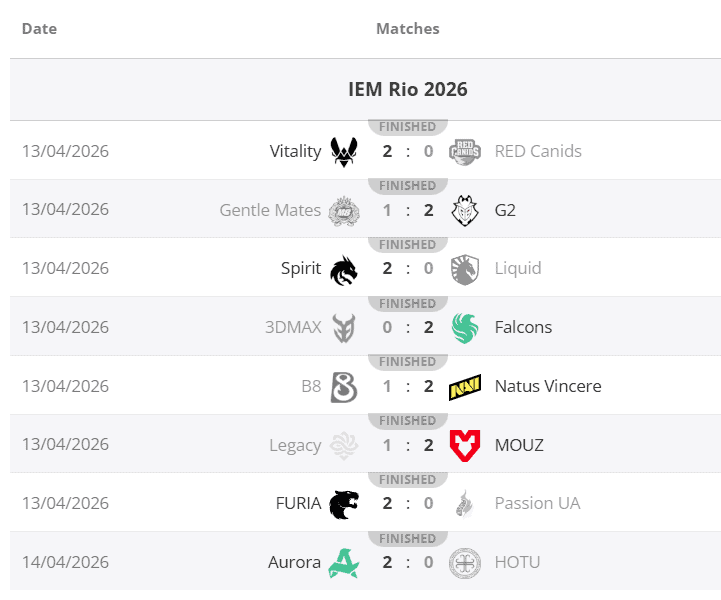Click the Date column header
The image size is (721, 600).
tap(39, 29)
